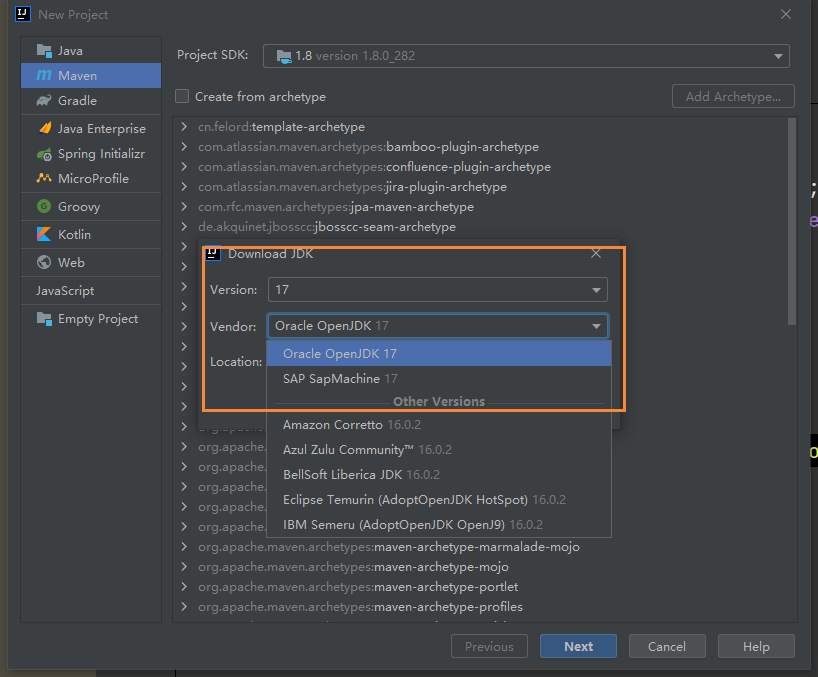Screen dimensions: 818x677
Task: Pick Azul Zulu Community 16.0.2
Action: tap(367, 450)
